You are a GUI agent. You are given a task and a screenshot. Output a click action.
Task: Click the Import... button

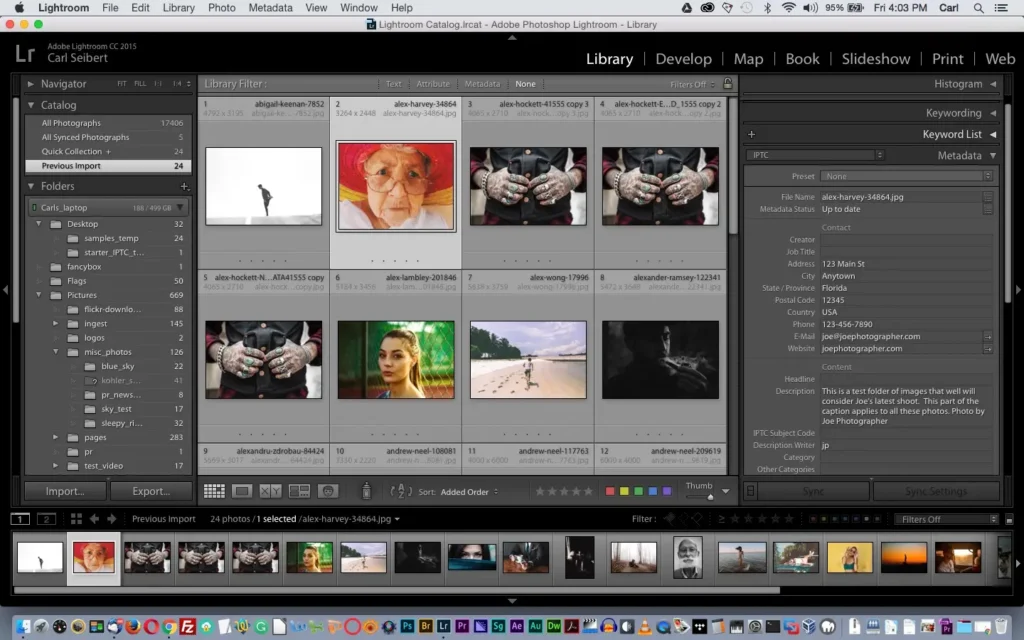(65, 491)
